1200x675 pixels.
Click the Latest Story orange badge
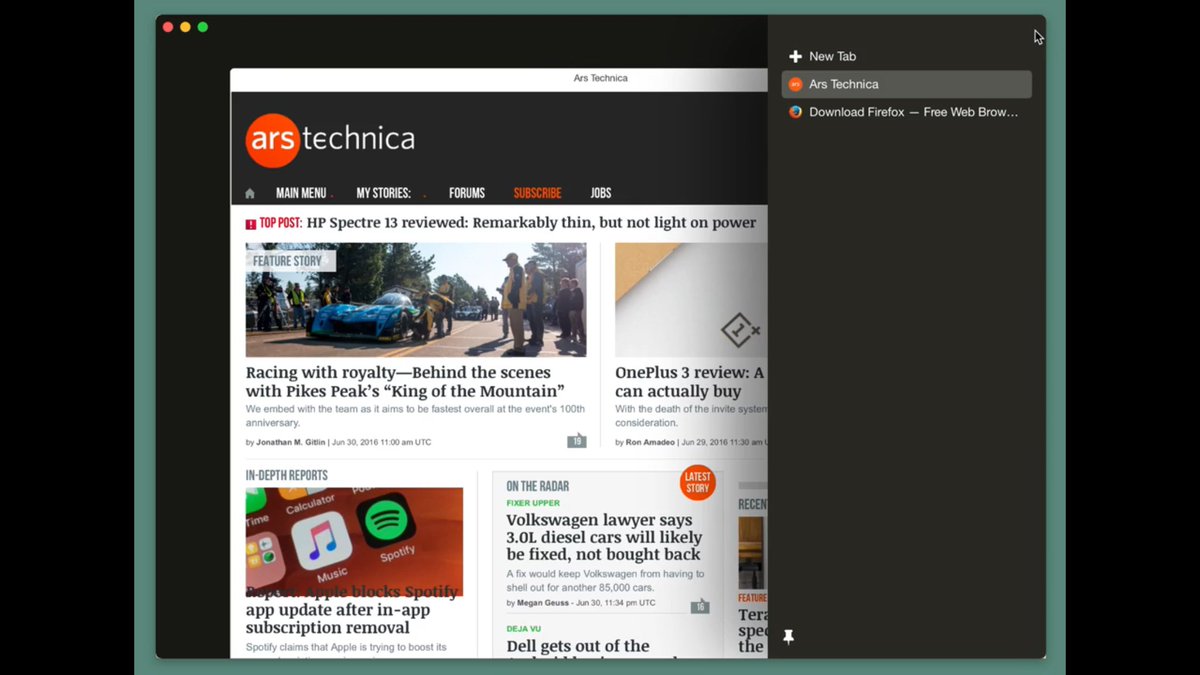(698, 482)
